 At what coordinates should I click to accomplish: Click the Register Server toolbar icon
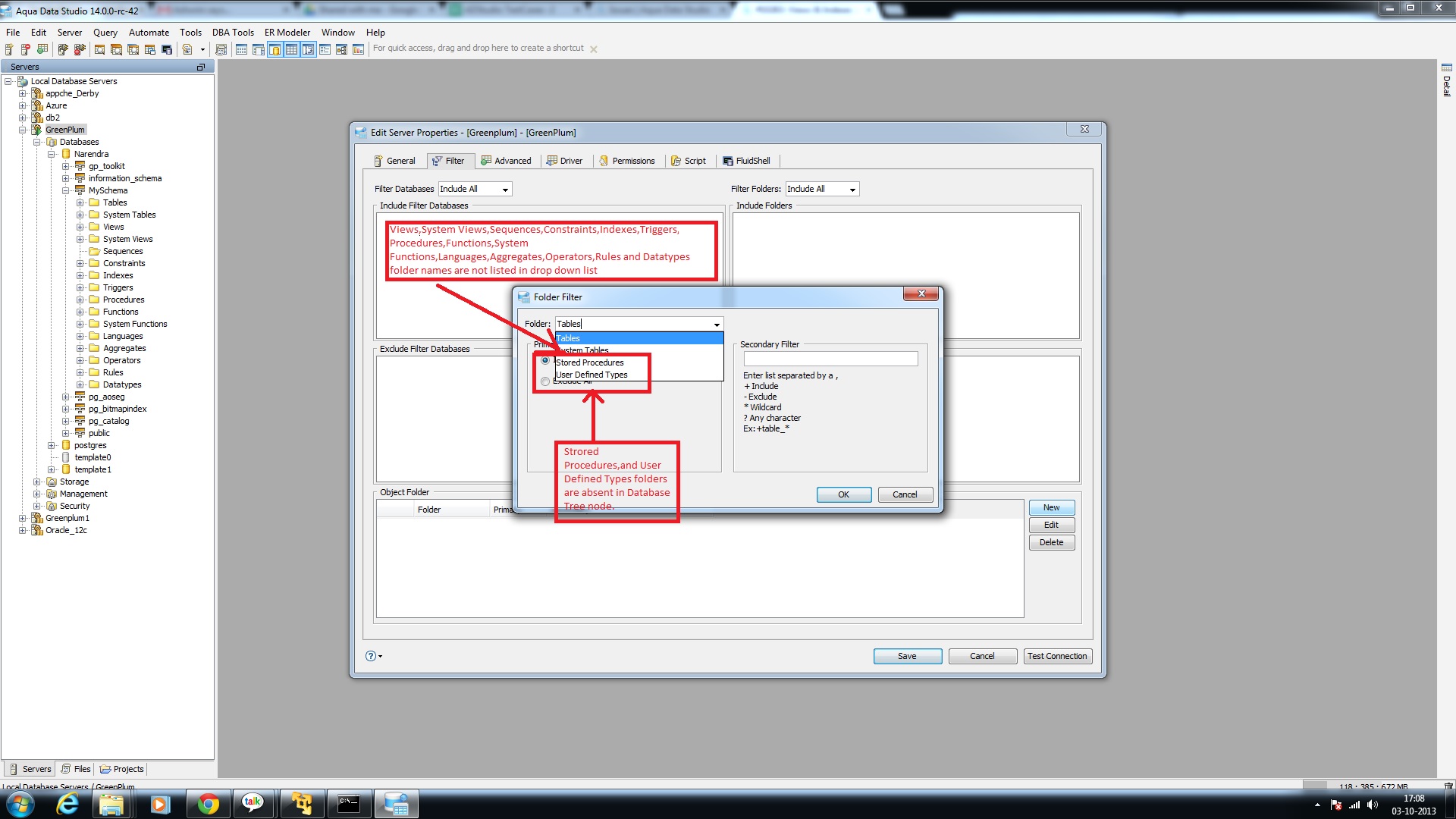pyautogui.click(x=9, y=49)
